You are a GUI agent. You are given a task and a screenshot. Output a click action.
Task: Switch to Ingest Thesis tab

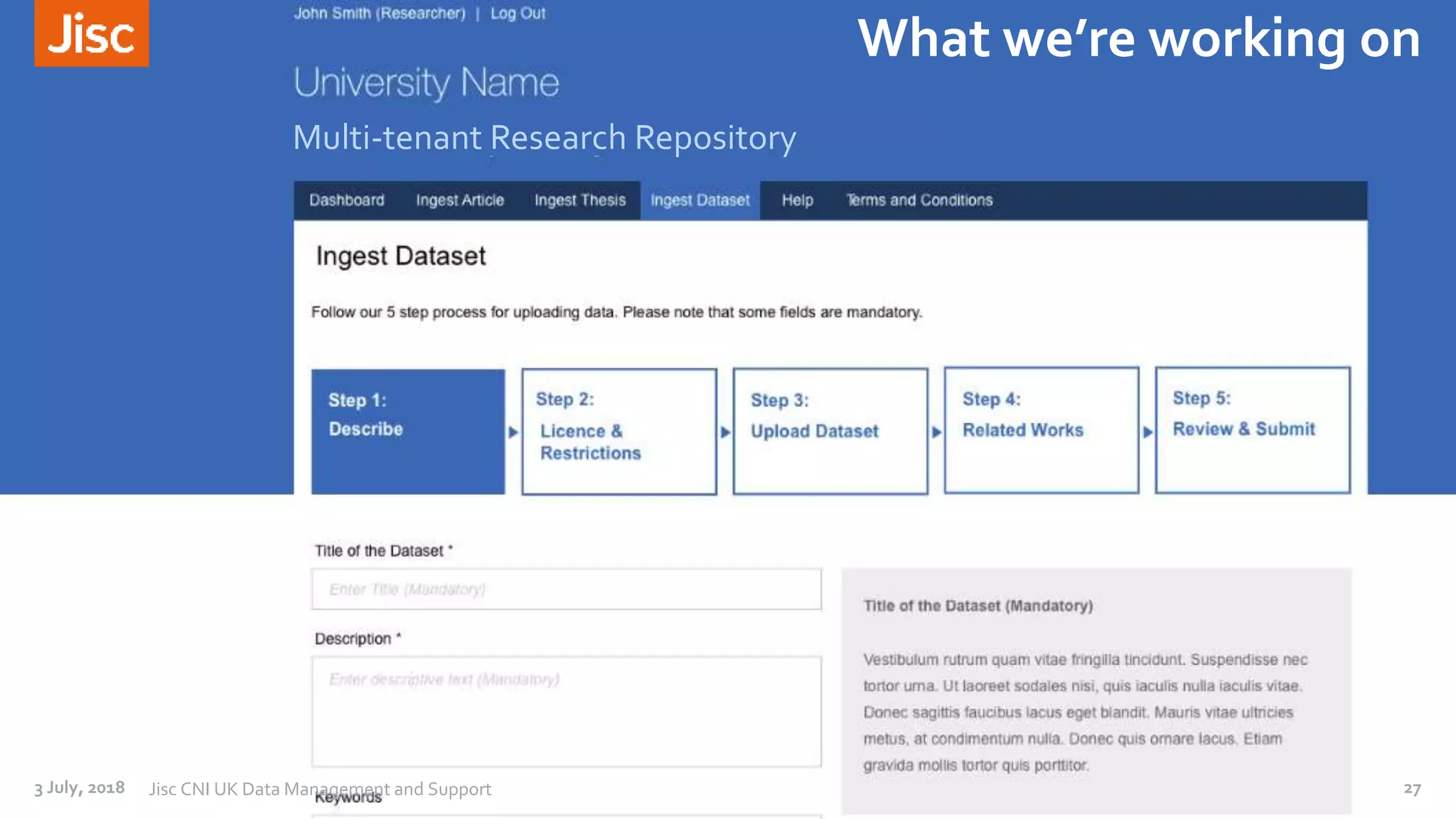tap(580, 200)
